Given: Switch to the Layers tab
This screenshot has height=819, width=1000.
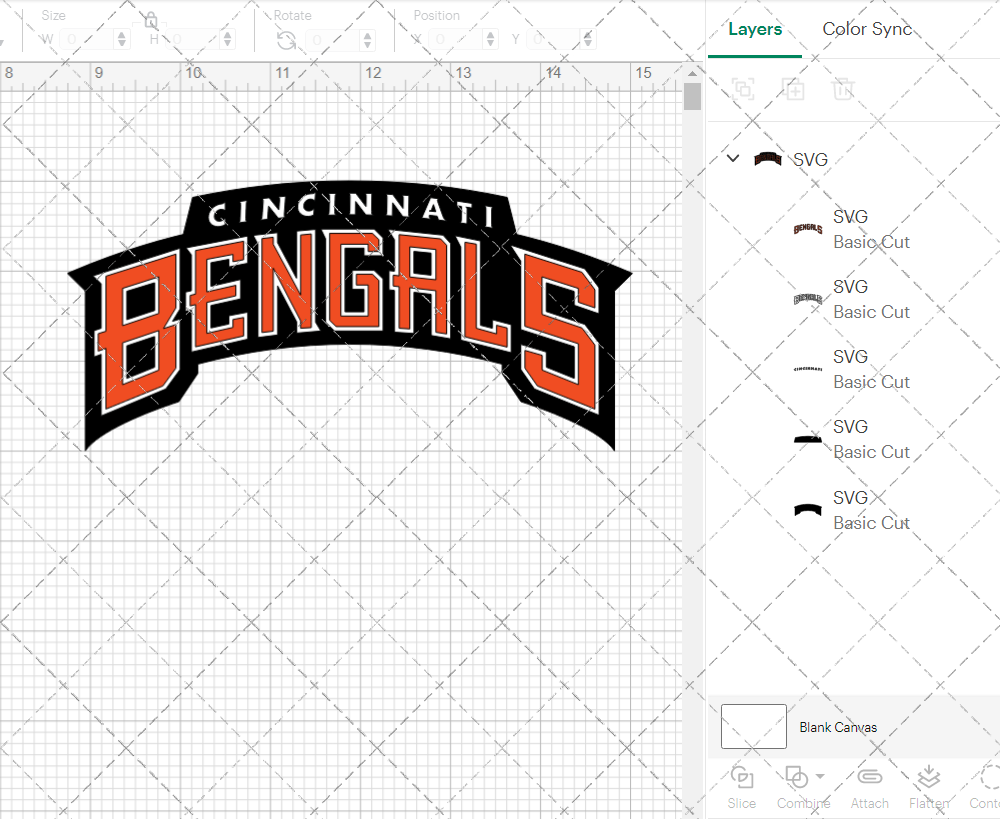Looking at the screenshot, I should pyautogui.click(x=754, y=29).
